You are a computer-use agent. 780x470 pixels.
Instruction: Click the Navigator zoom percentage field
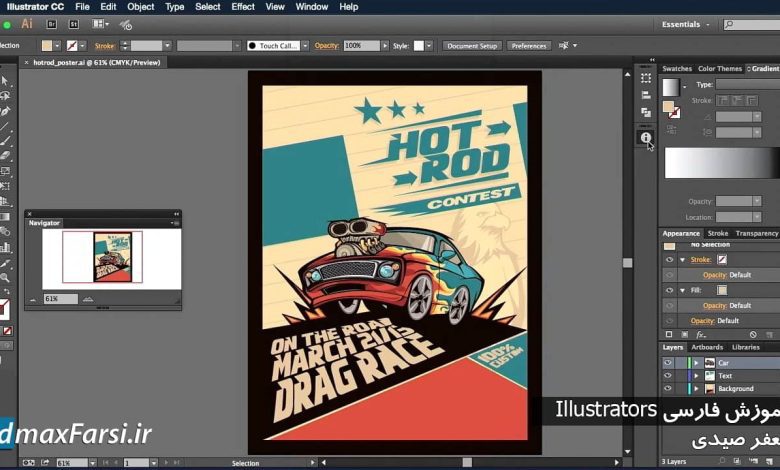pos(60,299)
